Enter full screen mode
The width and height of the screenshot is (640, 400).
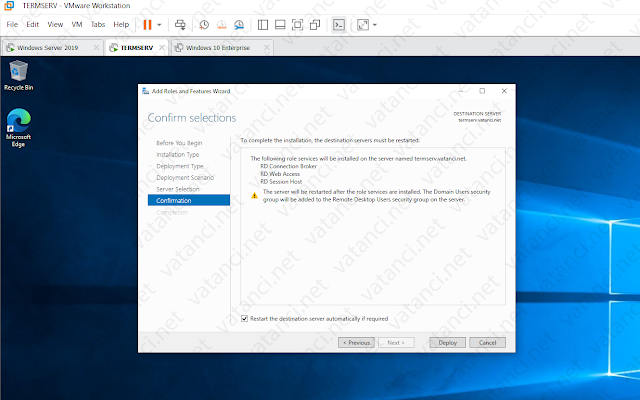[298, 25]
